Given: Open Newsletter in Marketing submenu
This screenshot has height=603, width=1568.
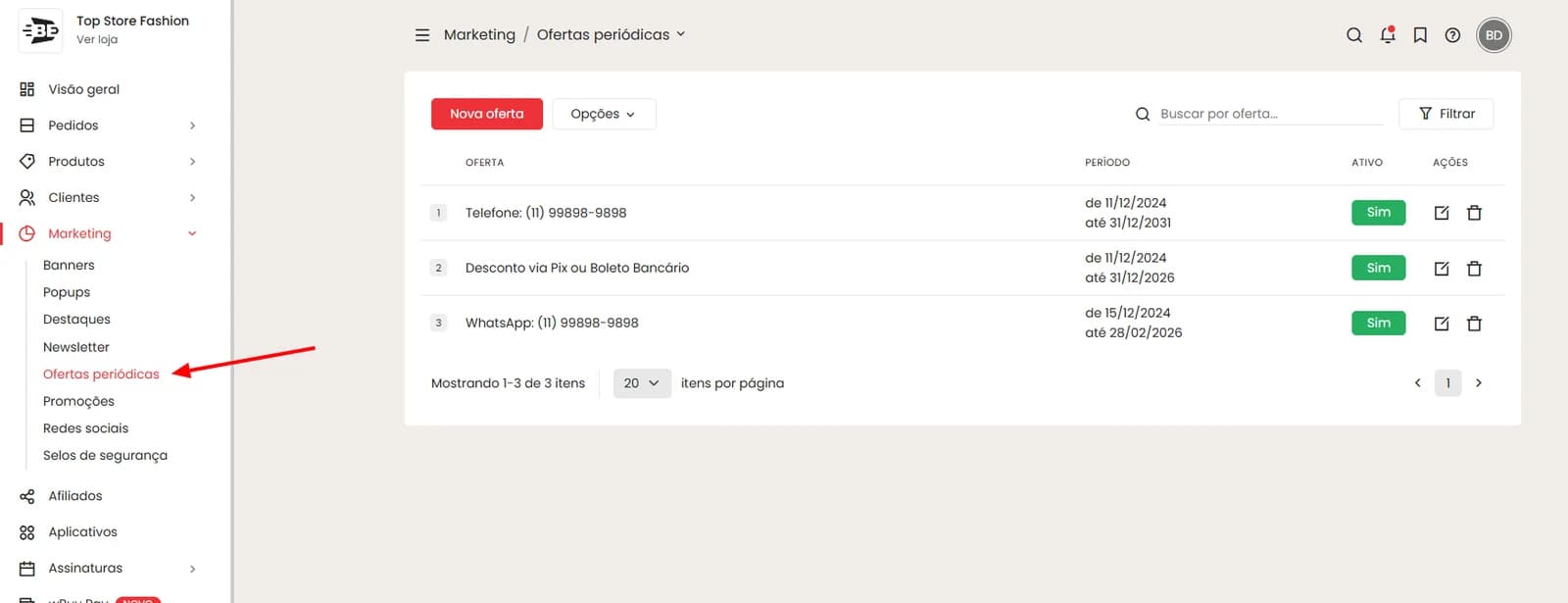Looking at the screenshot, I should point(76,347).
